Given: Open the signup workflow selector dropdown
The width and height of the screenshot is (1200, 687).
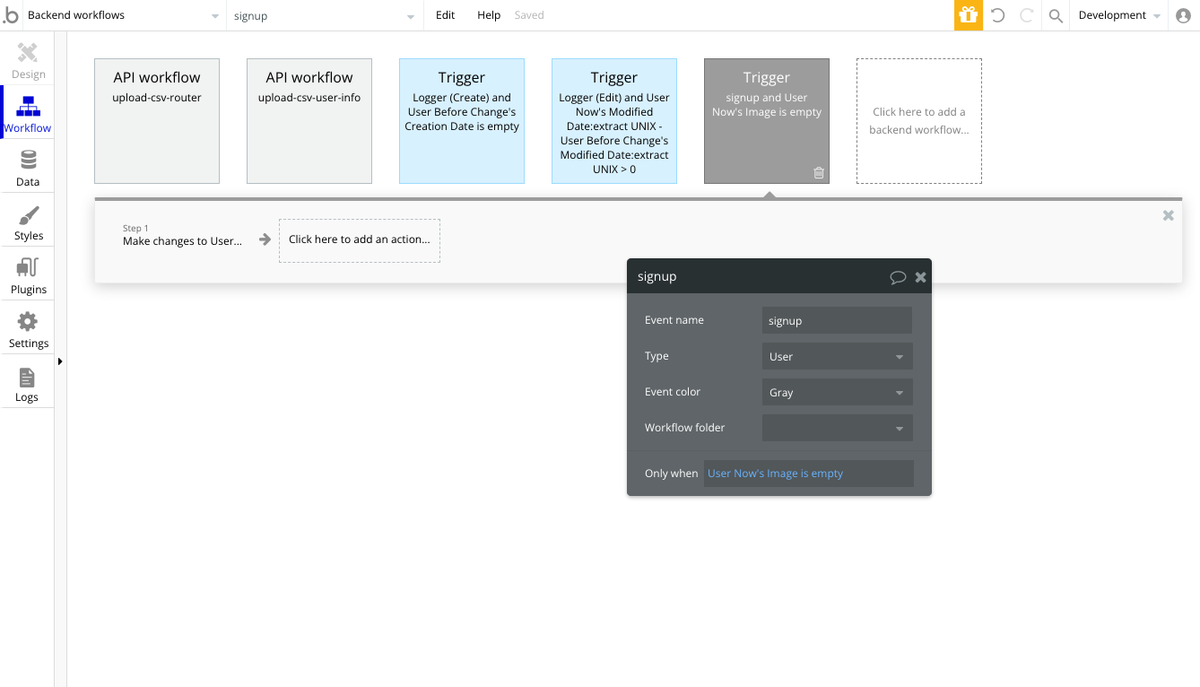Looking at the screenshot, I should pos(324,15).
